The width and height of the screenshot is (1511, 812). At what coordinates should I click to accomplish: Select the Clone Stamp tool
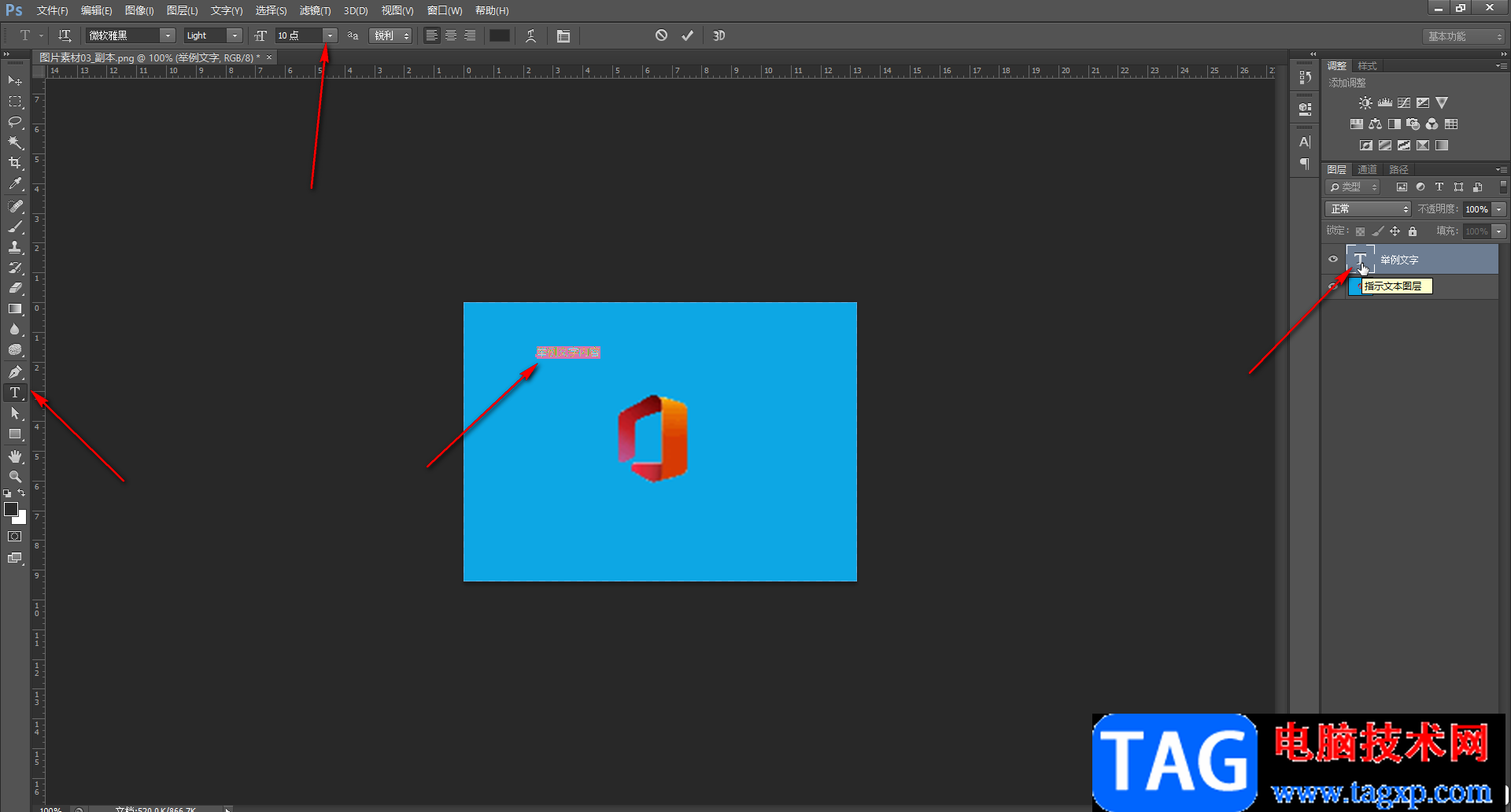click(15, 247)
